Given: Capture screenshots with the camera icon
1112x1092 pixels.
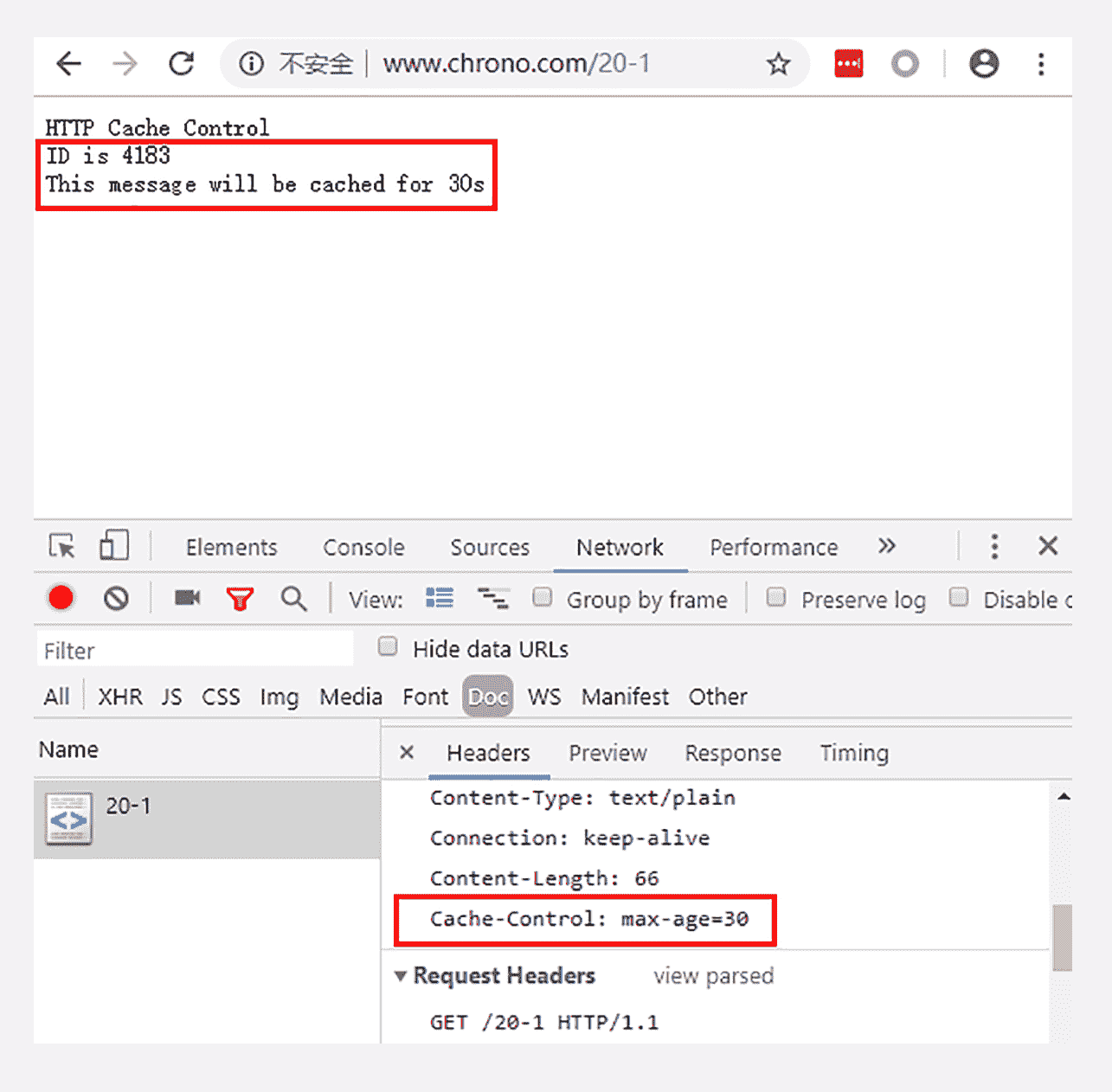Looking at the screenshot, I should point(187,598).
